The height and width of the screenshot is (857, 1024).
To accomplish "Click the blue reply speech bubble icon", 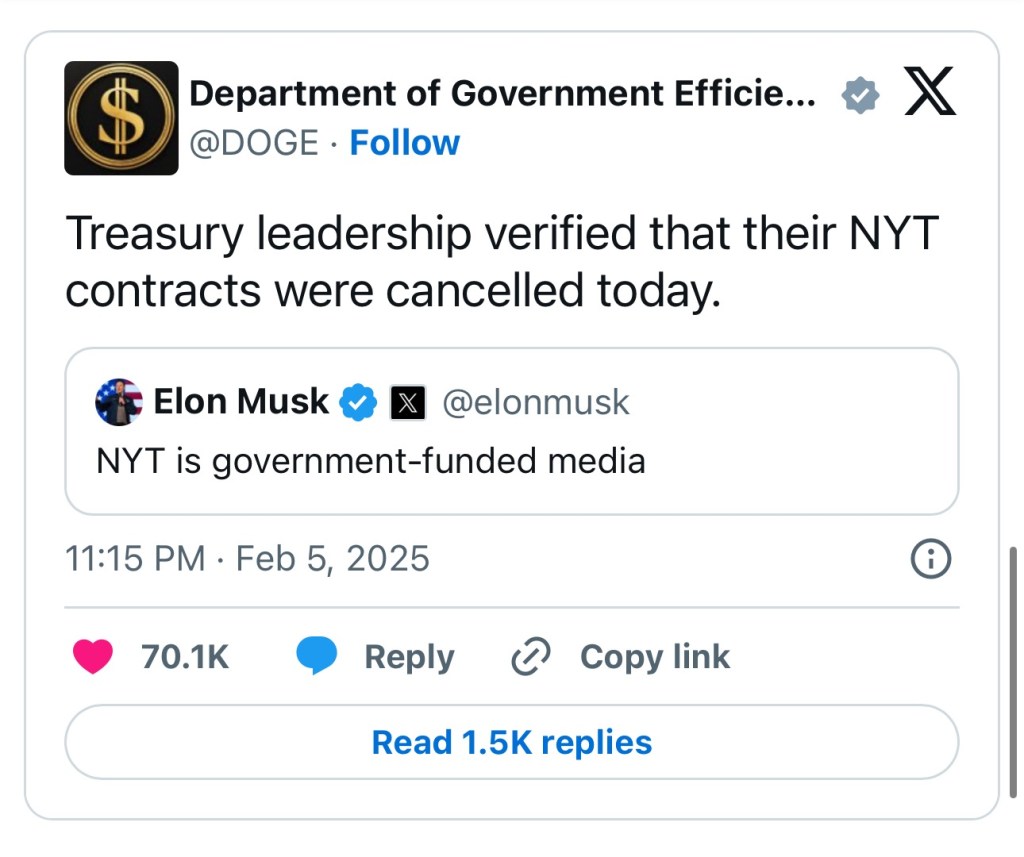I will (317, 657).
